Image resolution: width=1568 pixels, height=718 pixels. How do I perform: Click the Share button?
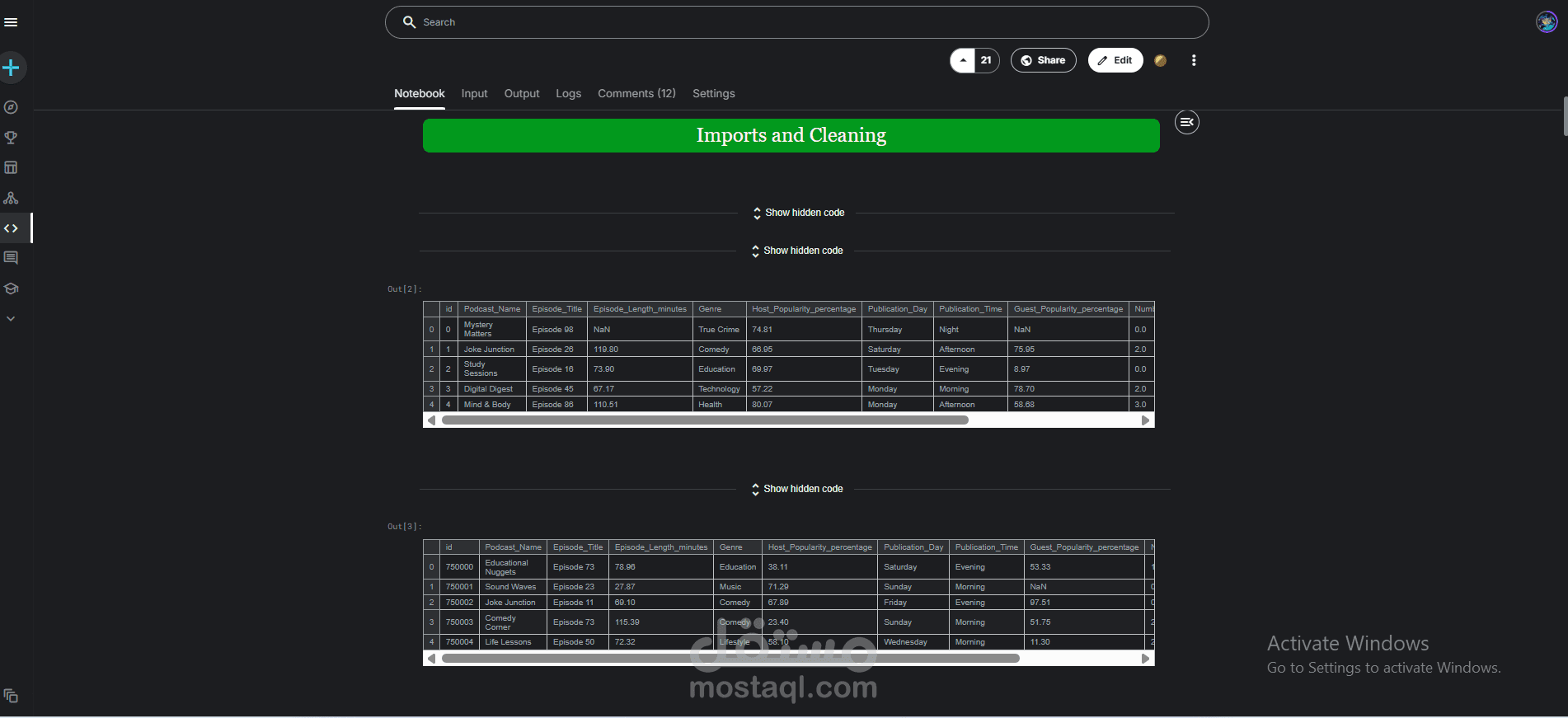click(1043, 60)
